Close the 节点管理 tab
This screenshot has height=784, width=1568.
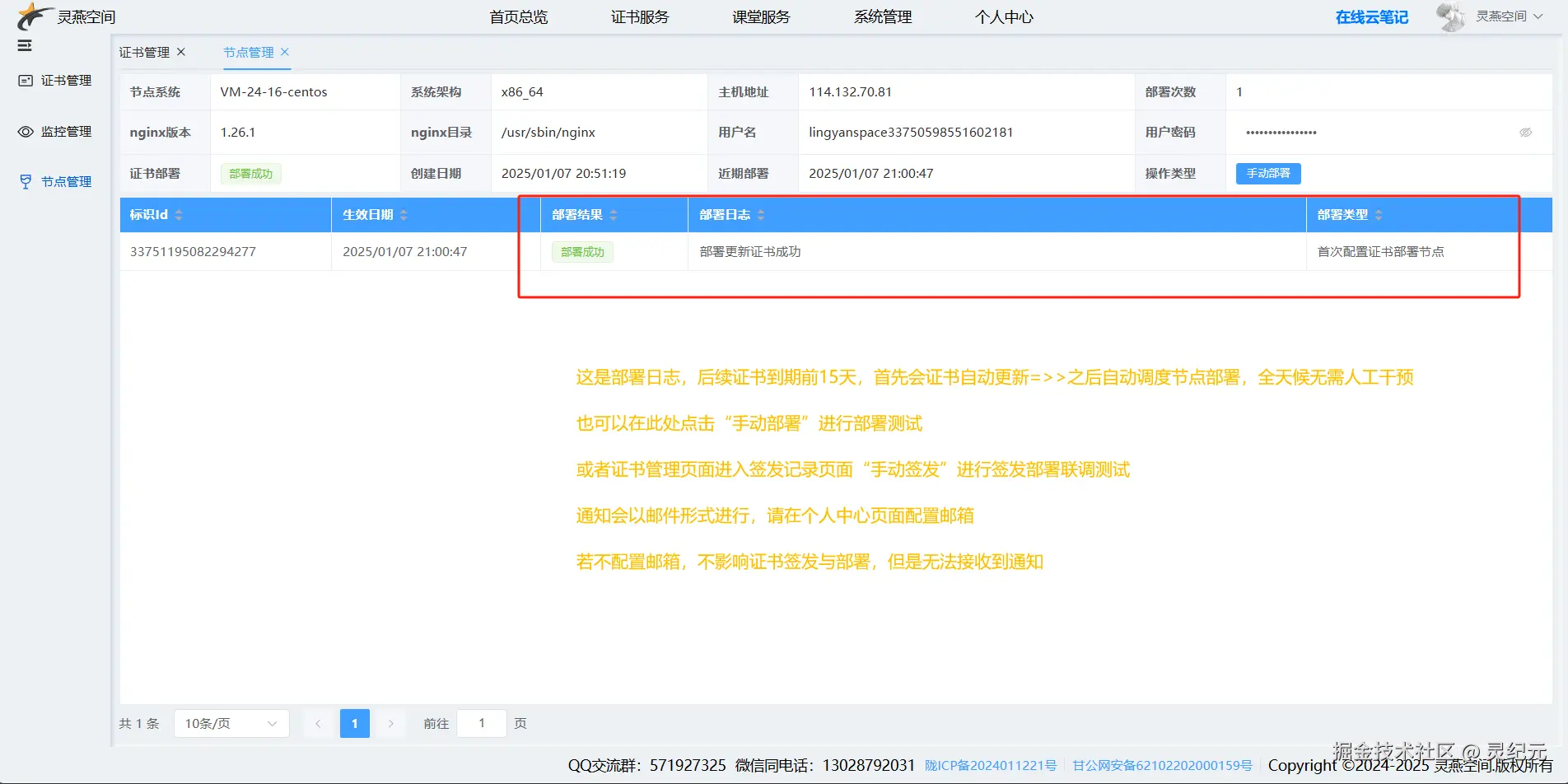285,51
